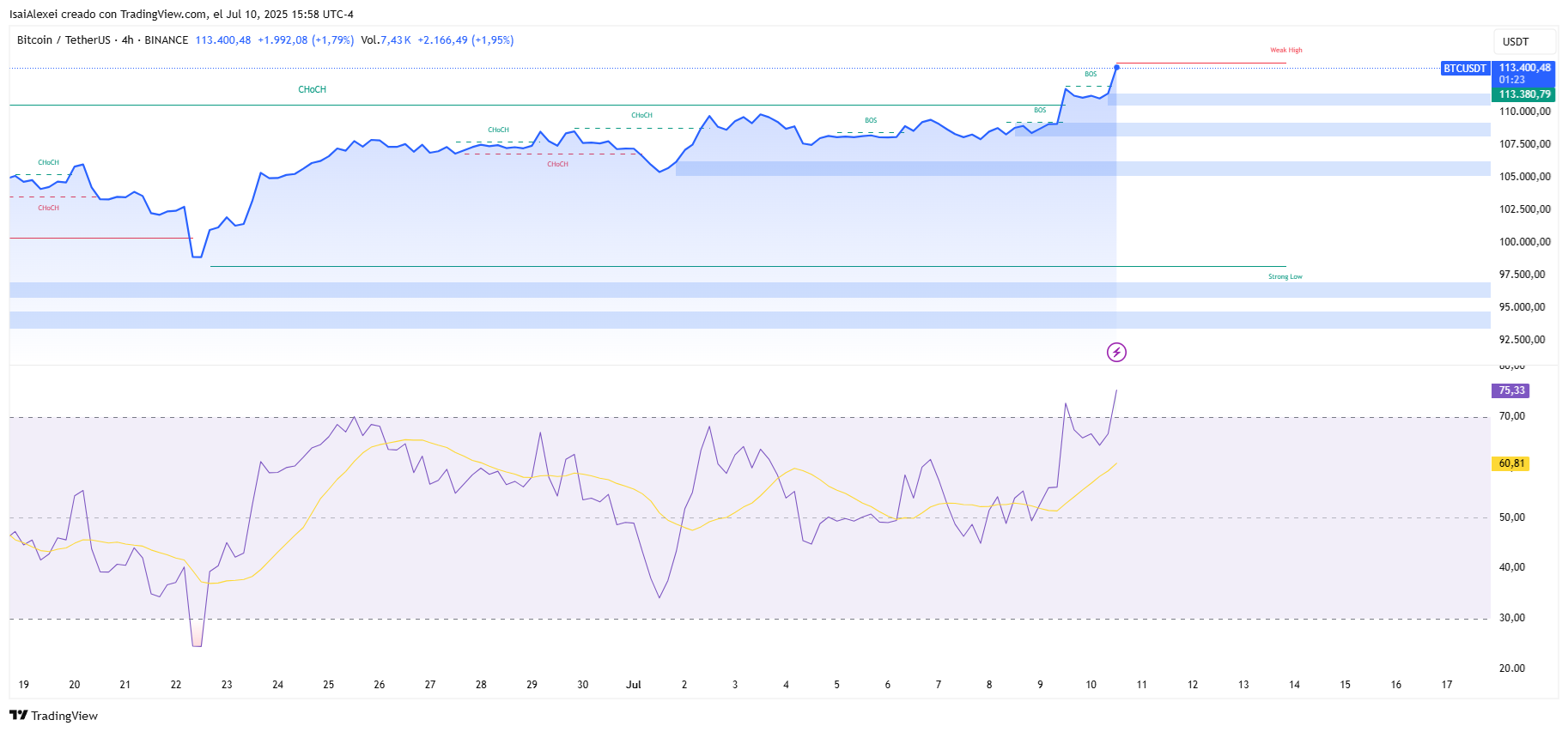Click the yellow 60,81 moving average tag
The height and width of the screenshot is (732, 1568).
[1511, 463]
